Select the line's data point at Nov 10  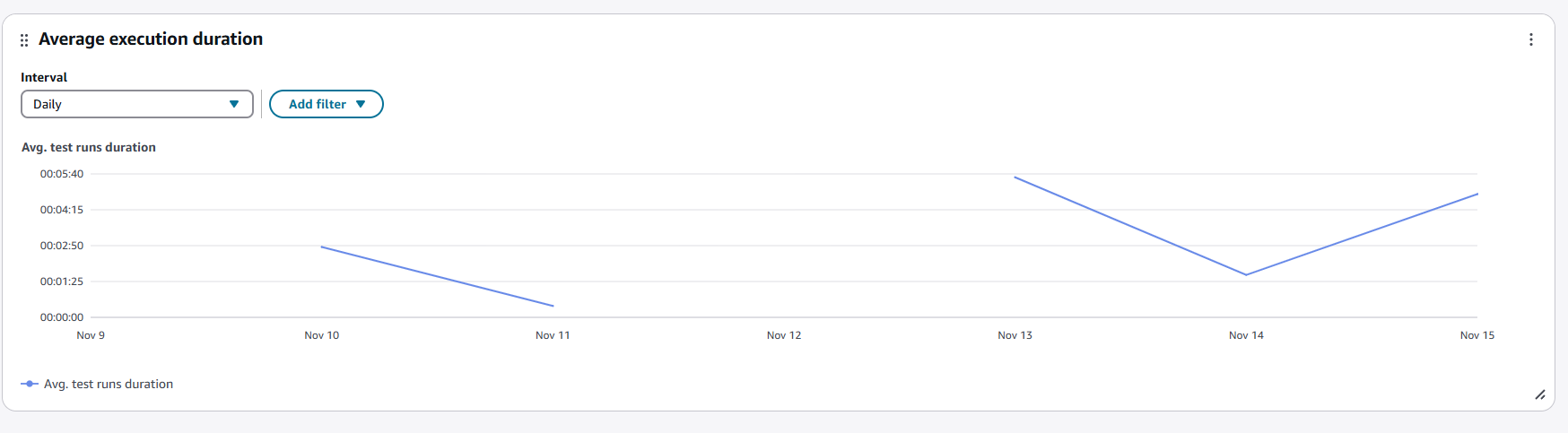tap(322, 247)
